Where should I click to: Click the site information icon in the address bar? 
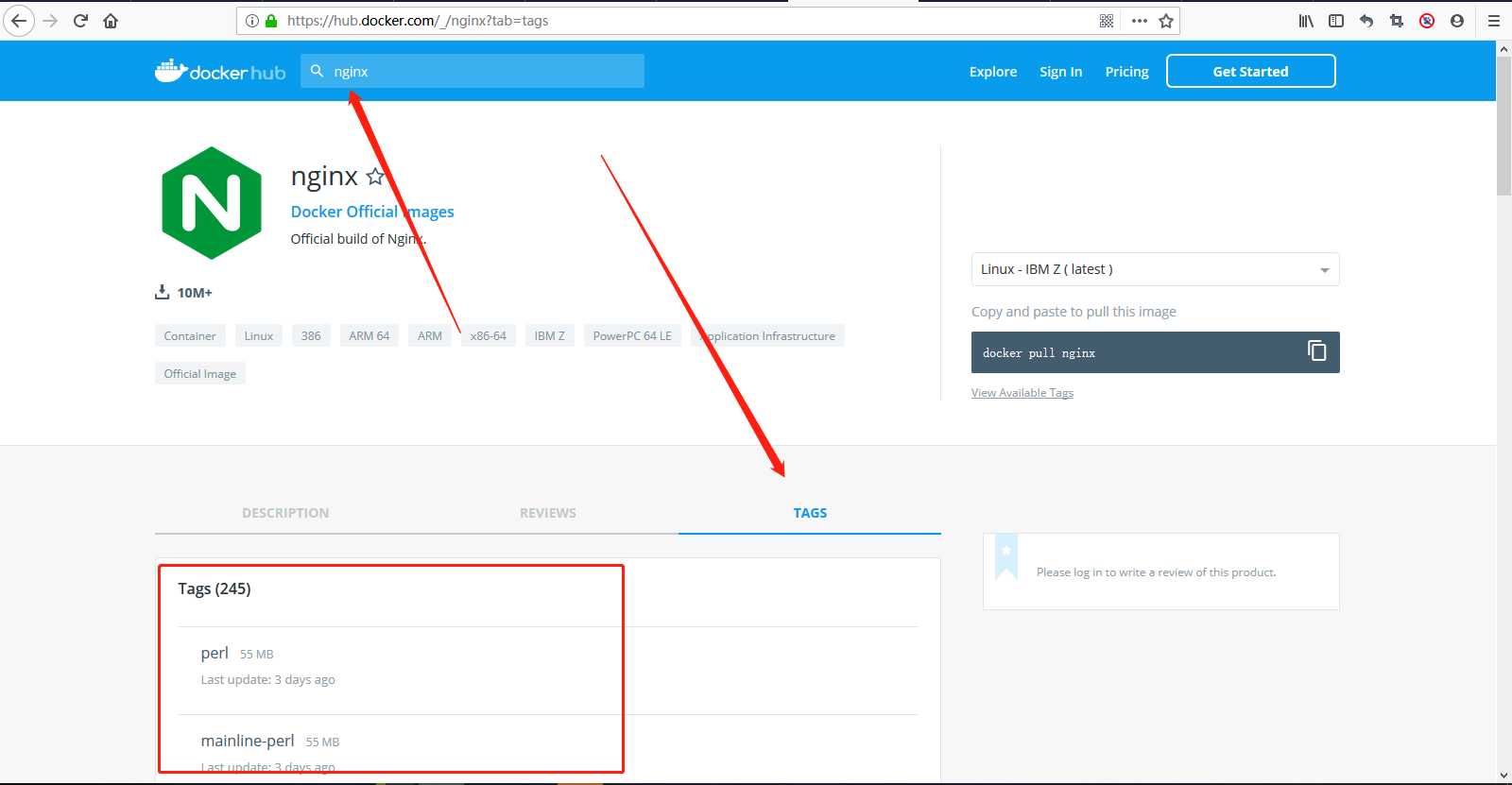click(252, 21)
